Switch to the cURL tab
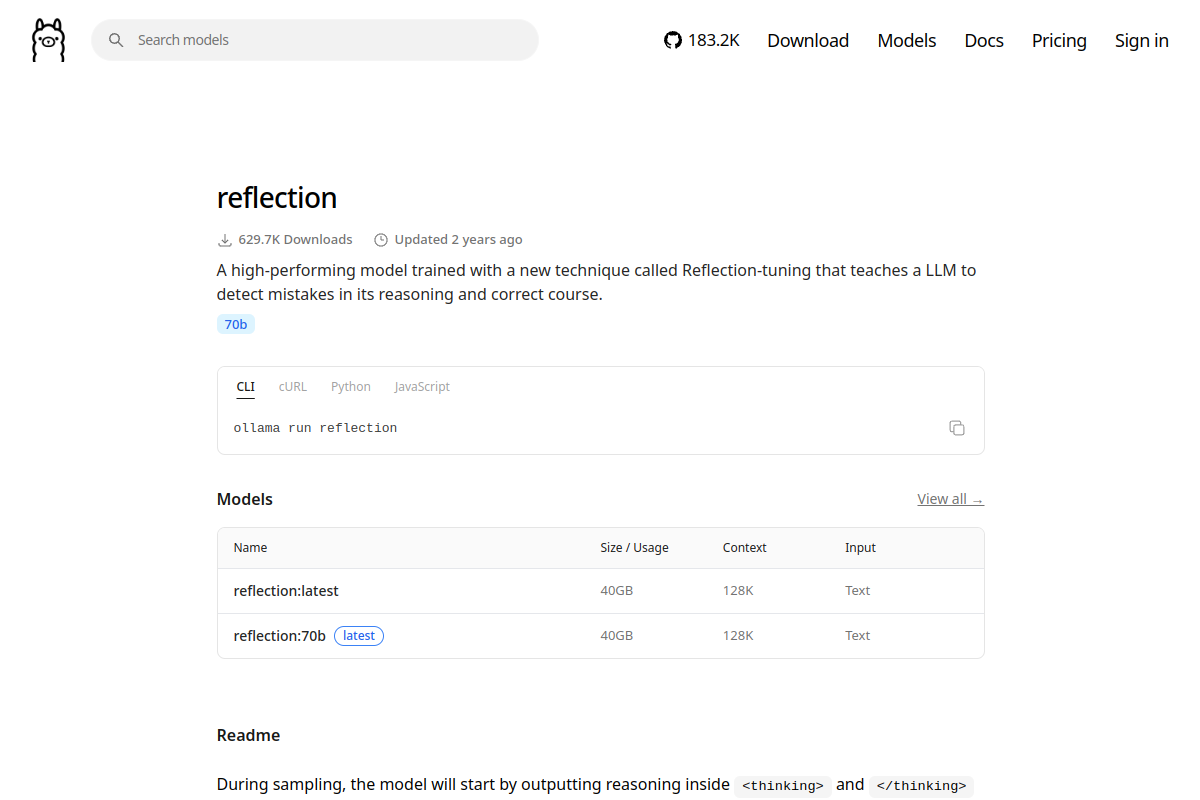This screenshot has width=1200, height=800. tap(293, 387)
